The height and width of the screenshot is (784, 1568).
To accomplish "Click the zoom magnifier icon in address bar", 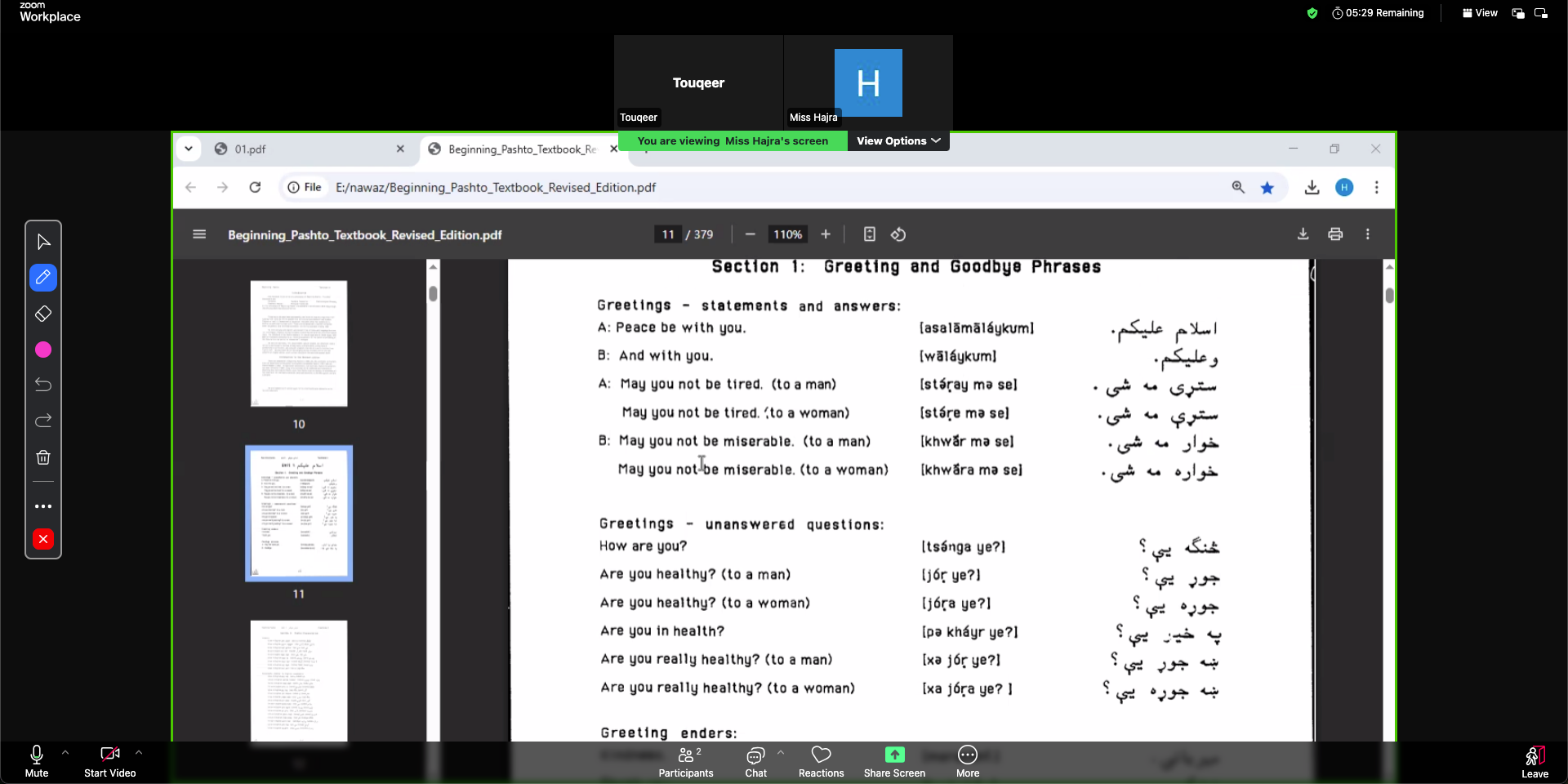I will 1238,187.
